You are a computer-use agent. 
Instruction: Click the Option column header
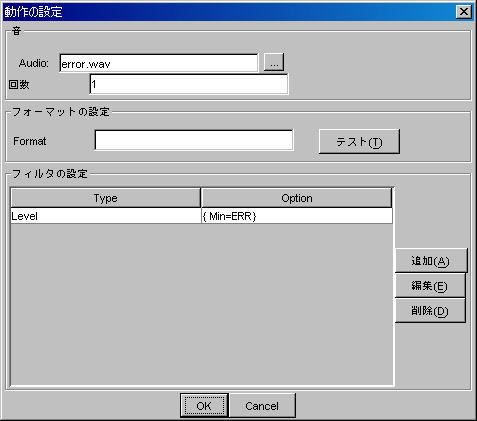point(297,198)
